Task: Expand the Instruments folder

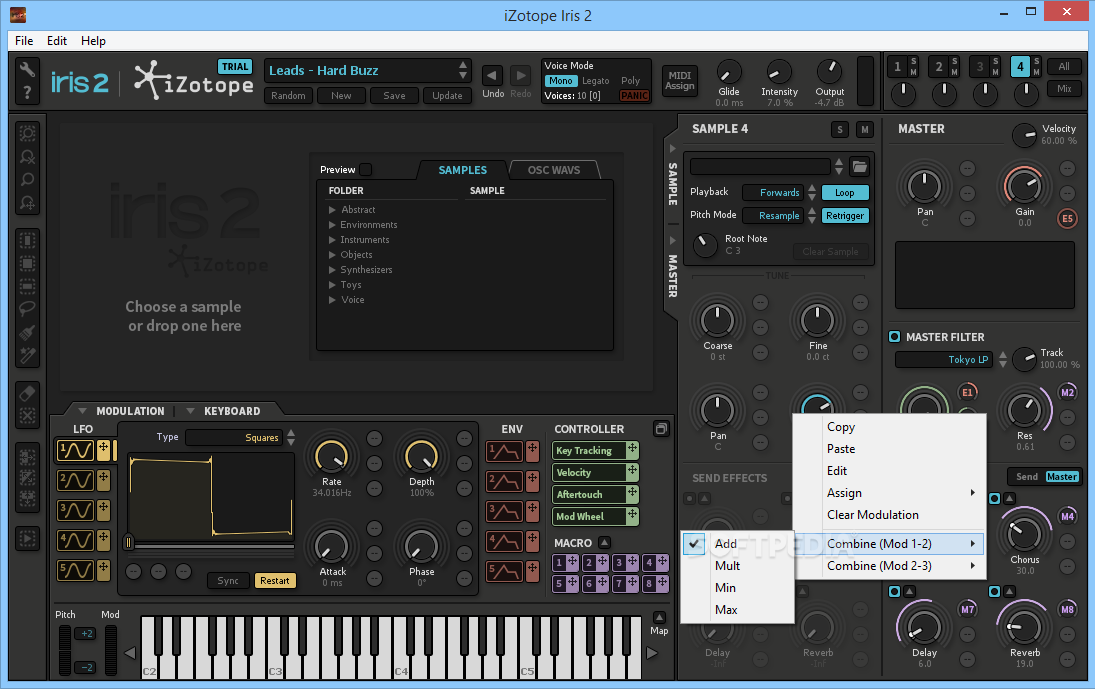Action: [x=332, y=239]
